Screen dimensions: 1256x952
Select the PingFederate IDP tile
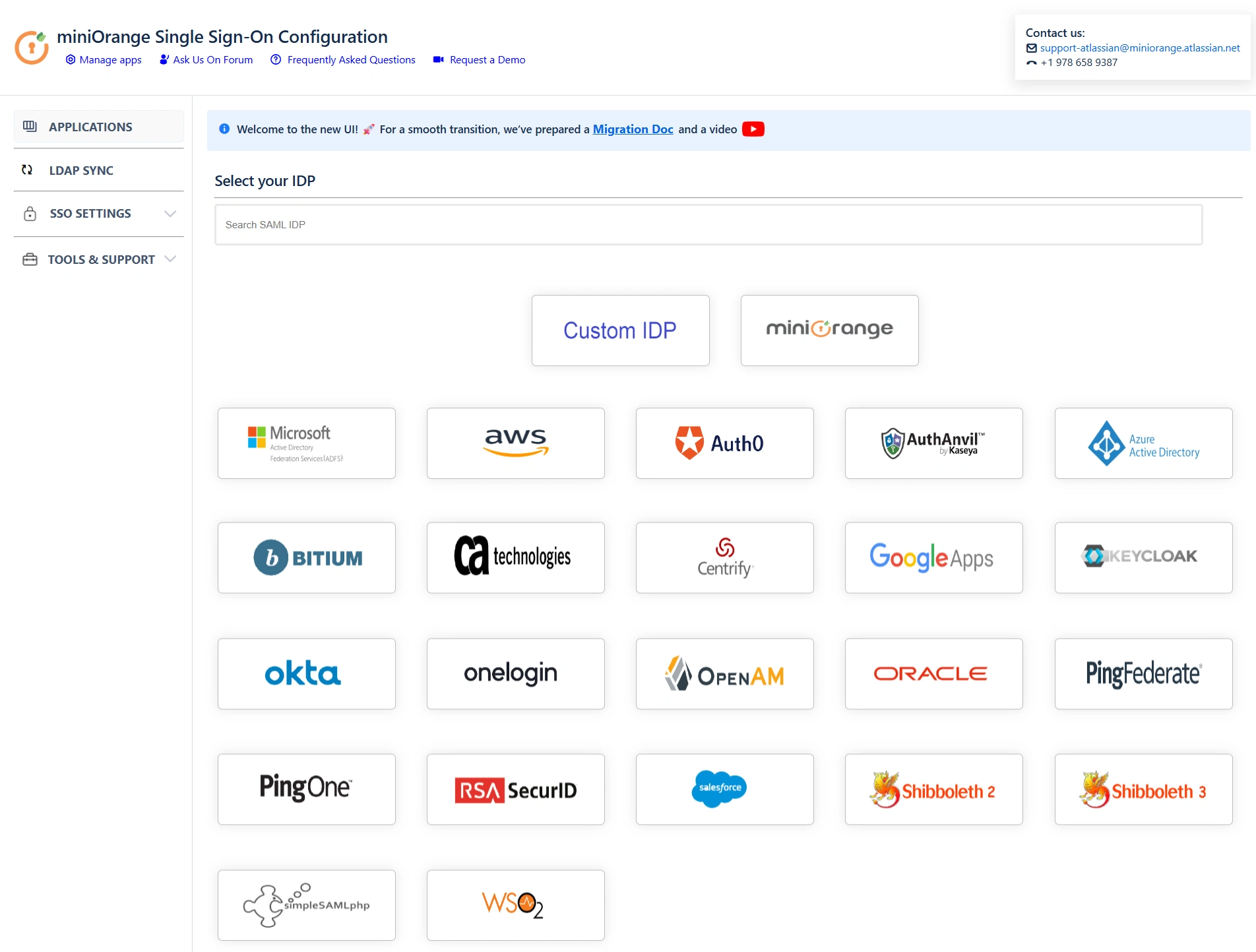1143,674
